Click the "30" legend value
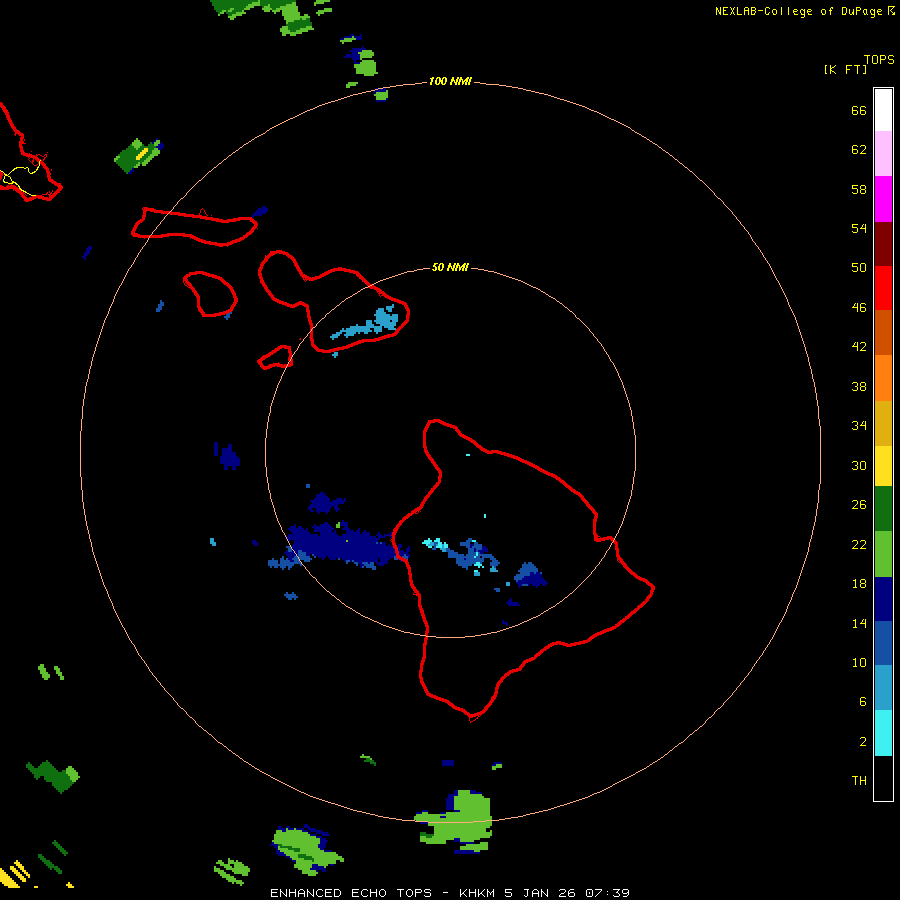This screenshot has height=900, width=900. pos(859,465)
